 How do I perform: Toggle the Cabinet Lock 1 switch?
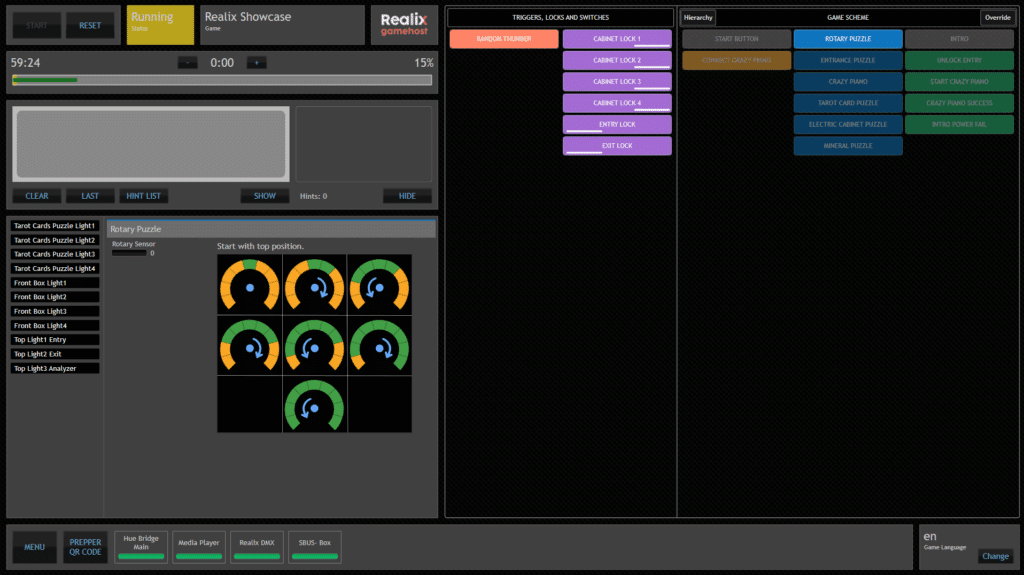(617, 39)
